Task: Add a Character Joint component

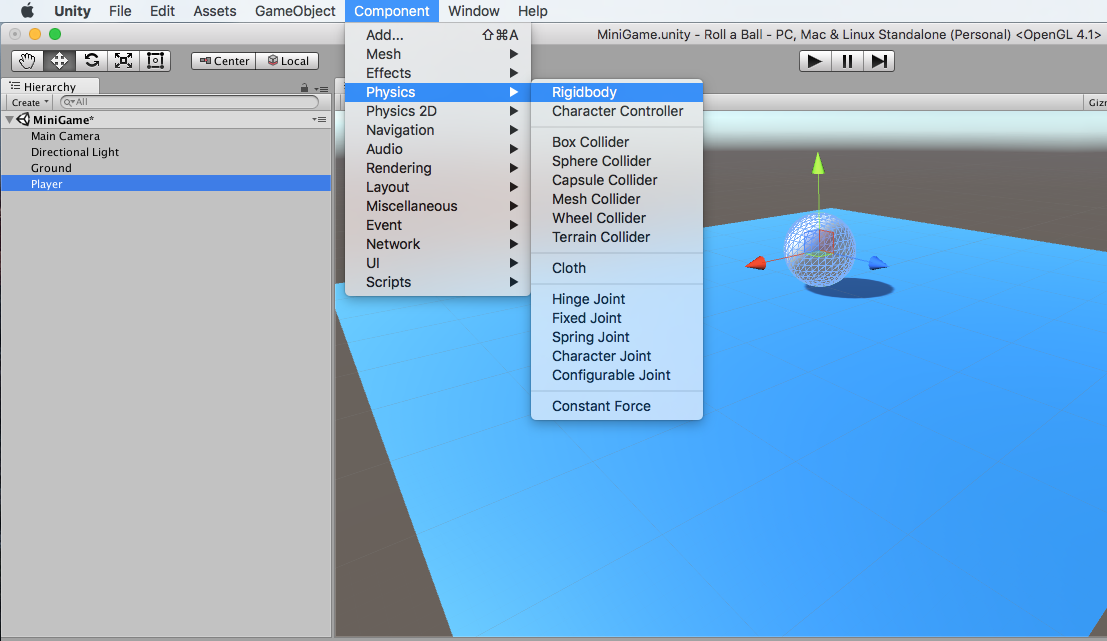Action: (x=617, y=357)
